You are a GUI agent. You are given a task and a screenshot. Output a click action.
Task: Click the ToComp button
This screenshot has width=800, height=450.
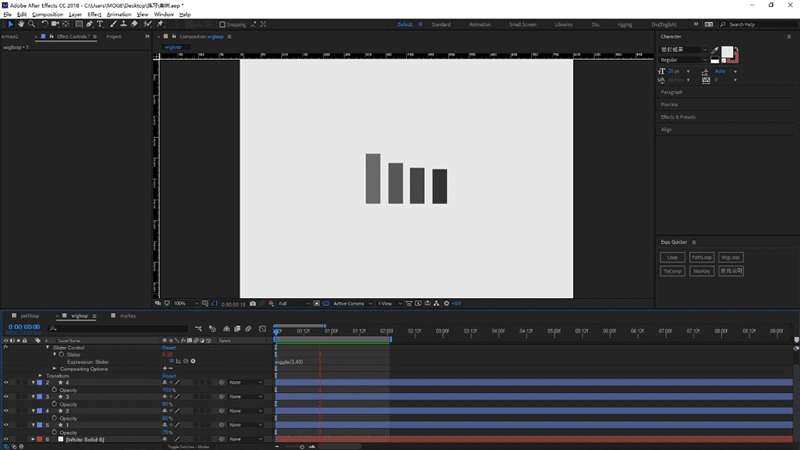(x=672, y=271)
